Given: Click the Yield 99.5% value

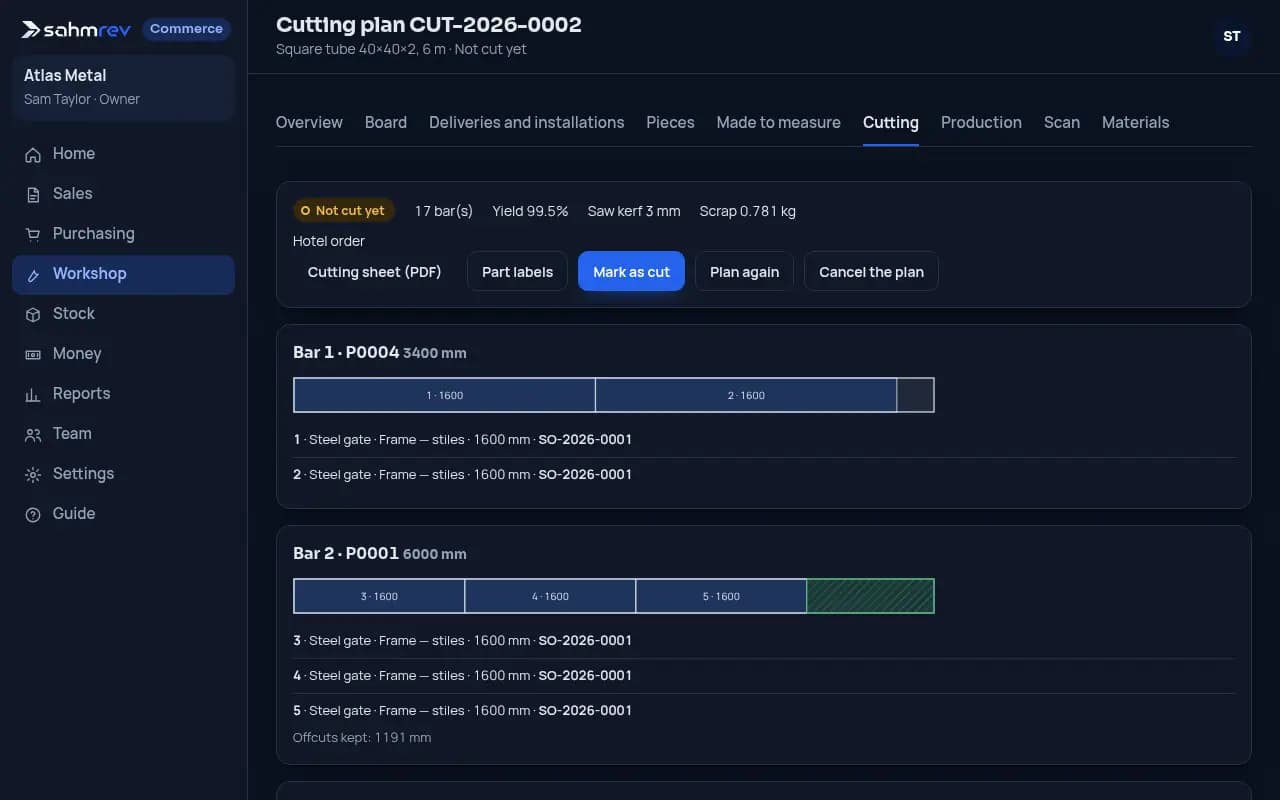Looking at the screenshot, I should (x=530, y=211).
